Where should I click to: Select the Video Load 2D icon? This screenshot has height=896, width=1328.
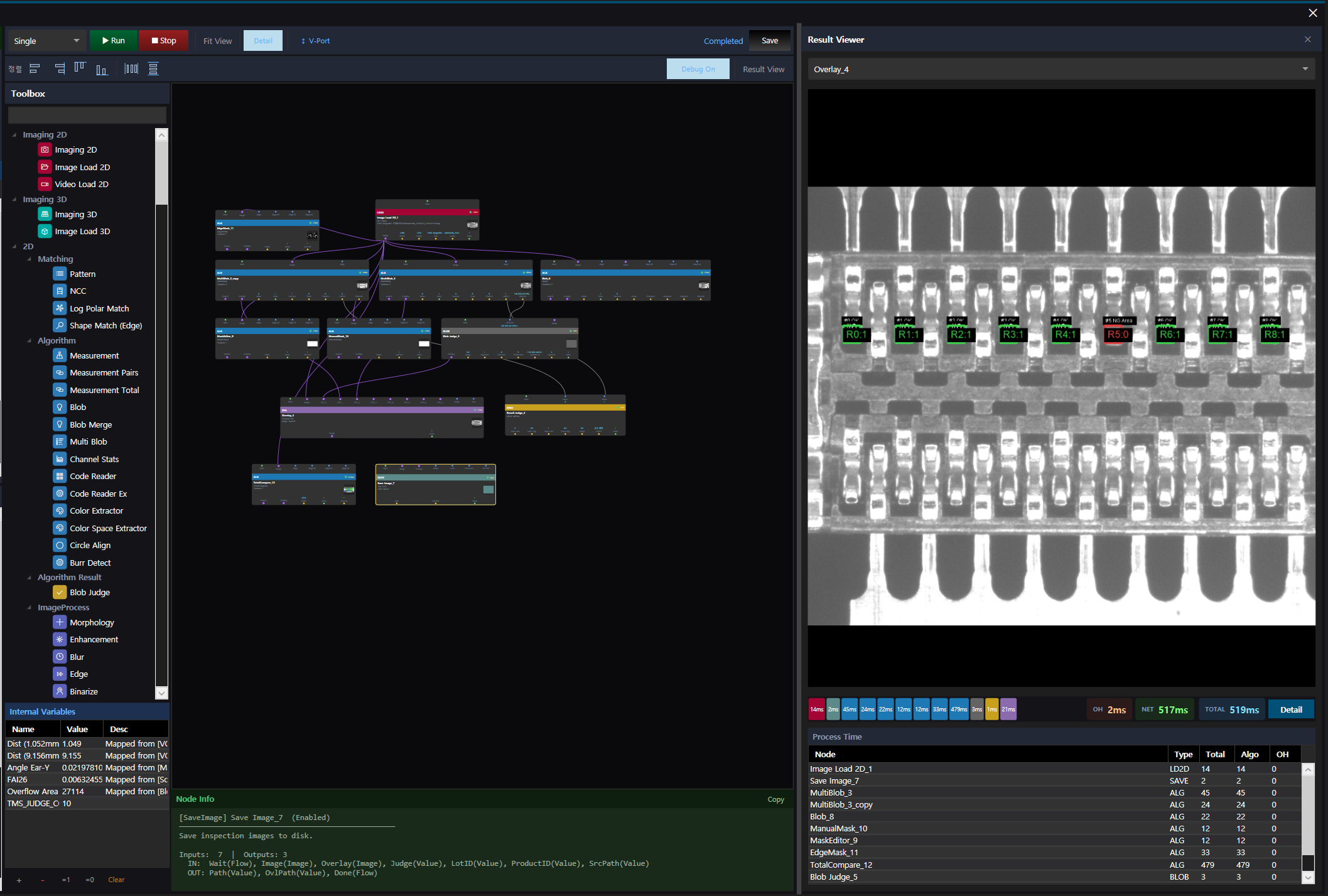coord(45,184)
